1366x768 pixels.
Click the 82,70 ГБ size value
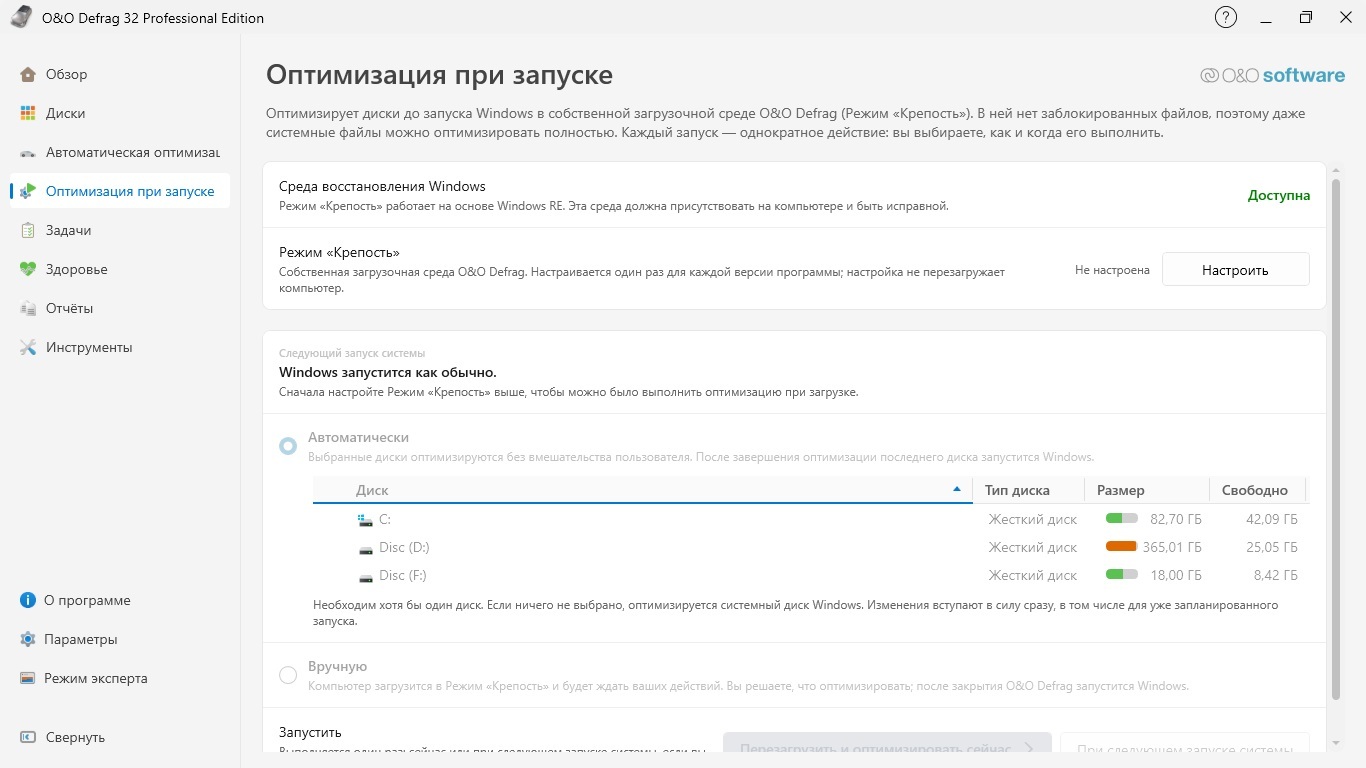(x=1176, y=519)
